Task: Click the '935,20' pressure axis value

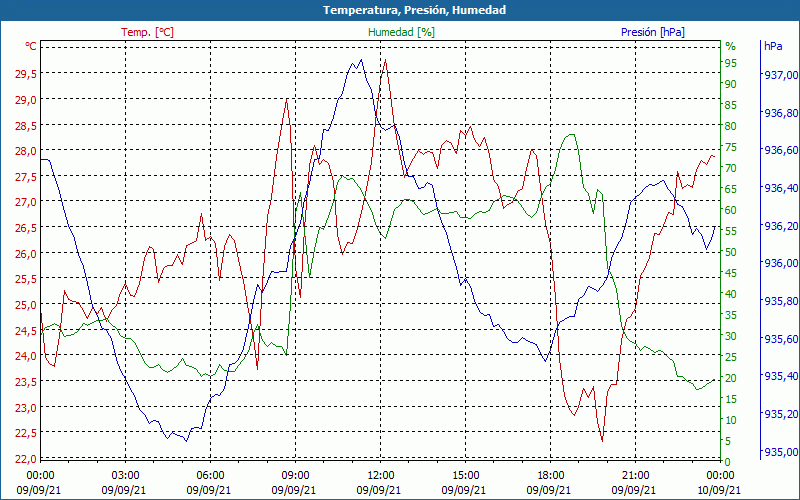Action: click(x=781, y=414)
